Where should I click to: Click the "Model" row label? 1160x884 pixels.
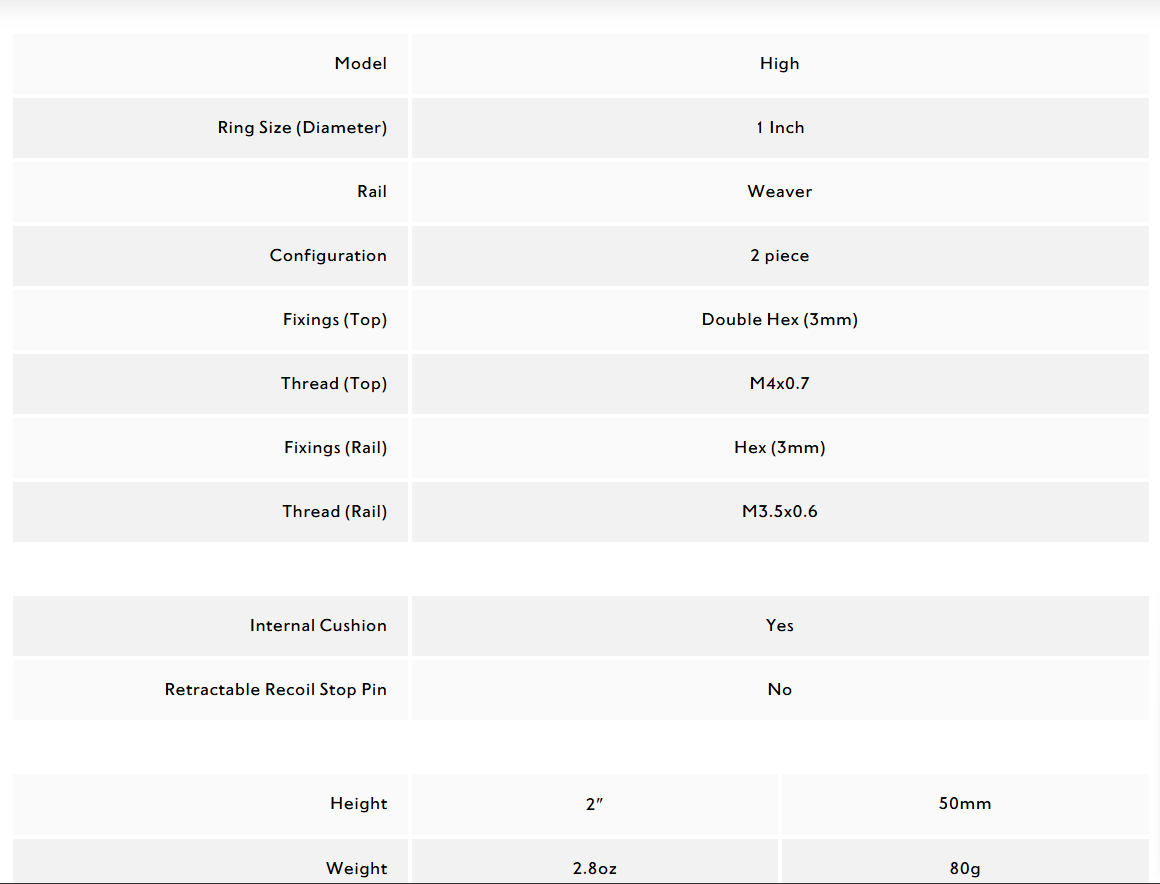pos(360,64)
